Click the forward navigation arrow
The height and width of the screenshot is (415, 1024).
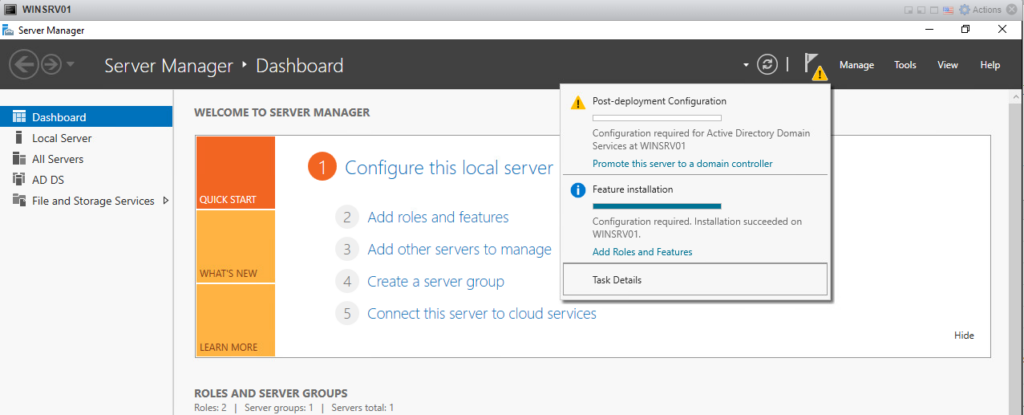point(51,65)
